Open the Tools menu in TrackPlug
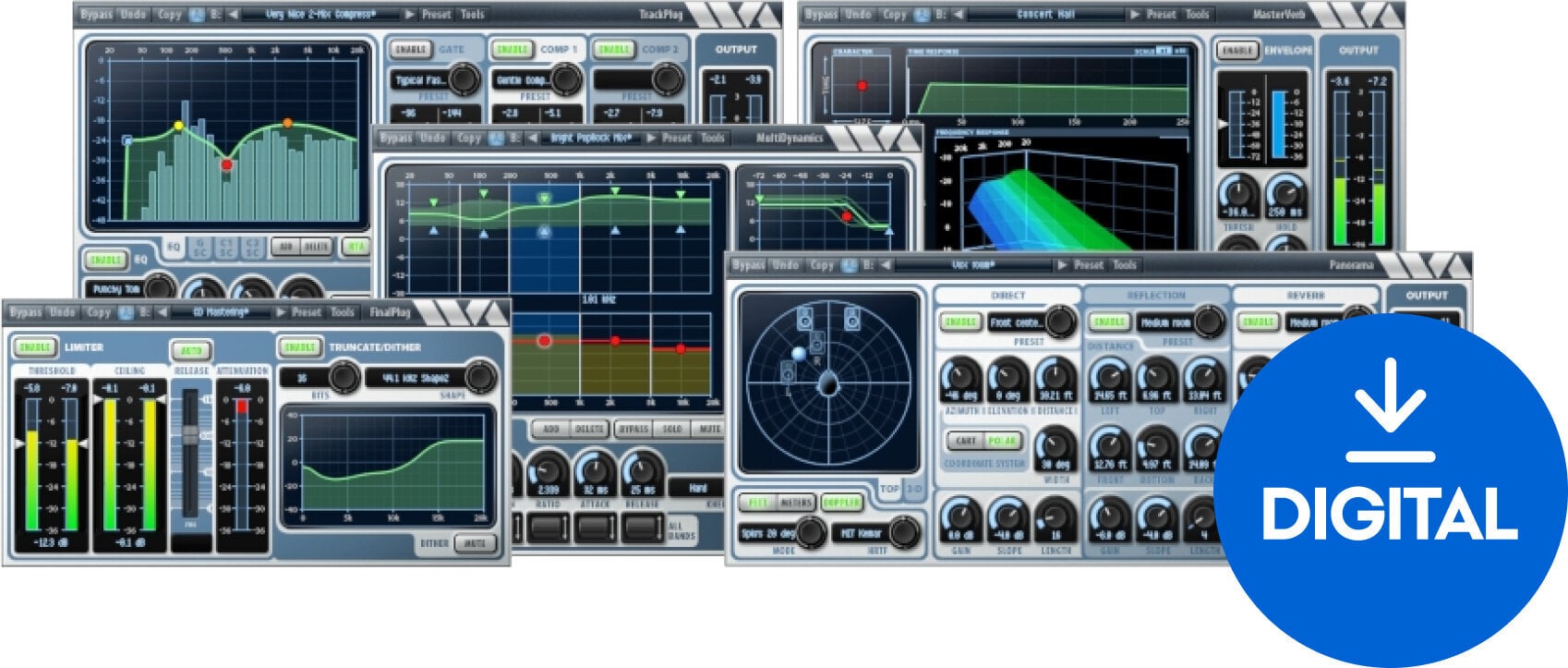This screenshot has height=668, width=1568. [x=473, y=15]
